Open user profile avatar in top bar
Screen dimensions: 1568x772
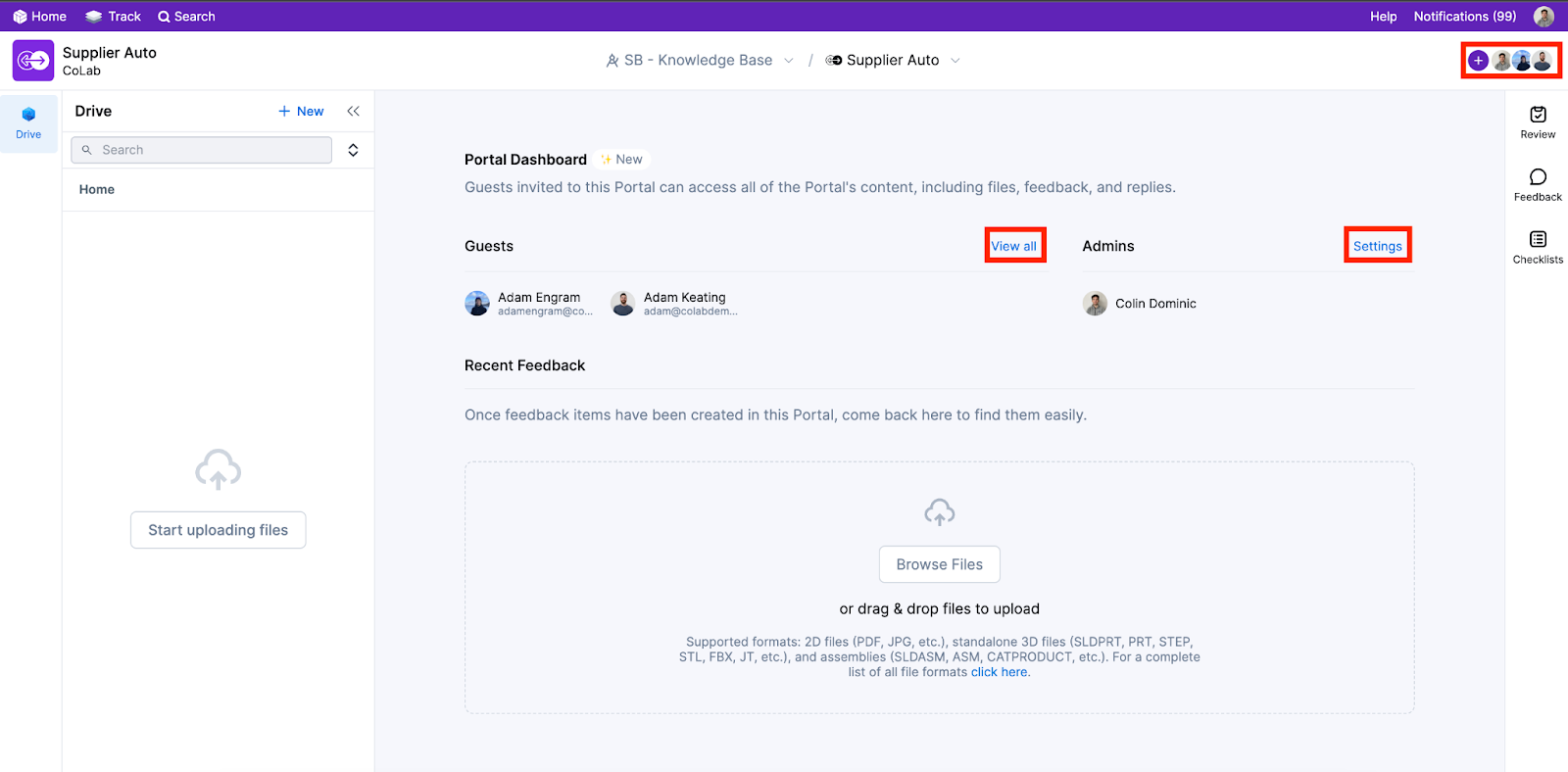pyautogui.click(x=1543, y=17)
